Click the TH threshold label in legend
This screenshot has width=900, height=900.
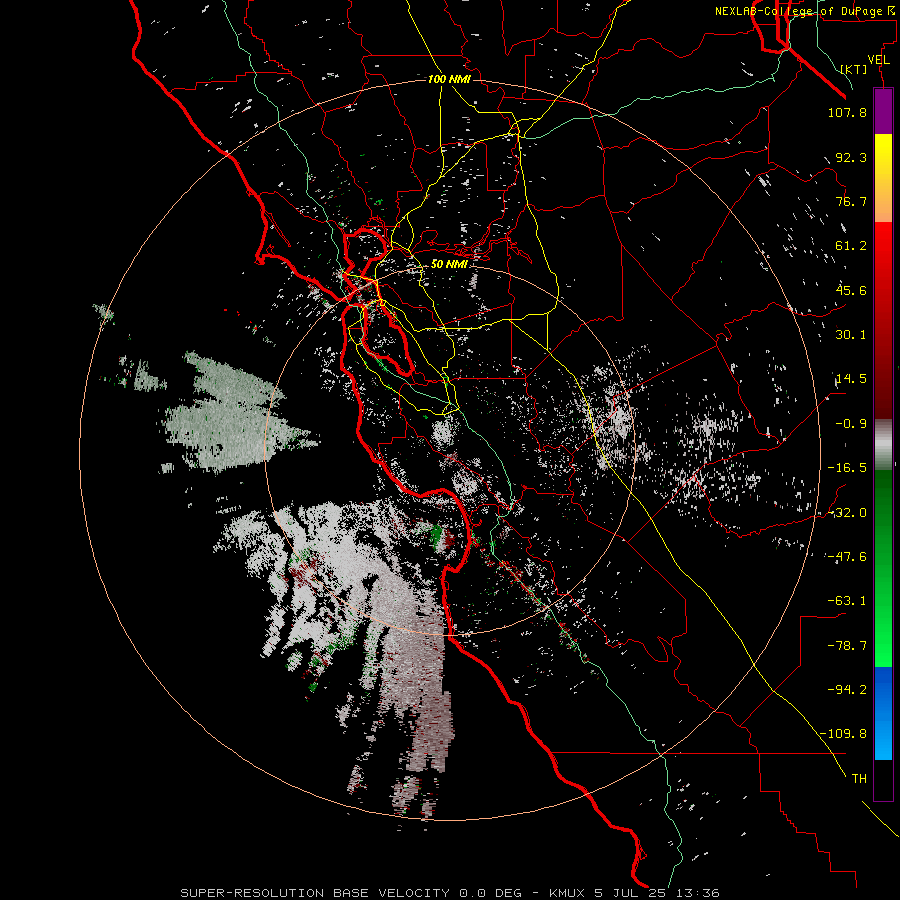point(859,778)
